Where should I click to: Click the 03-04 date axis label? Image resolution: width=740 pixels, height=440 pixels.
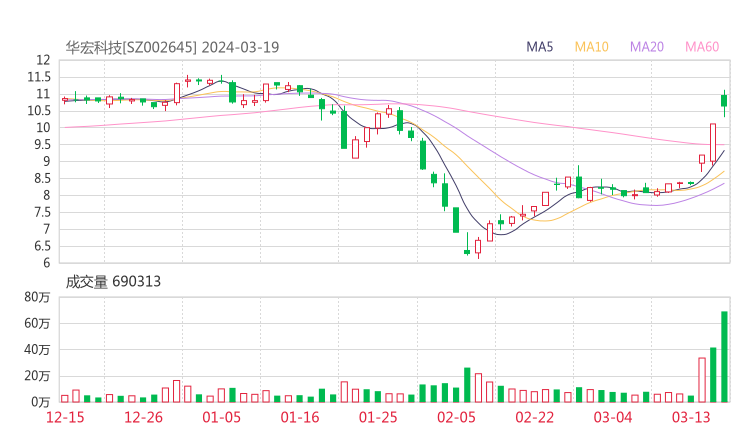tap(613, 417)
